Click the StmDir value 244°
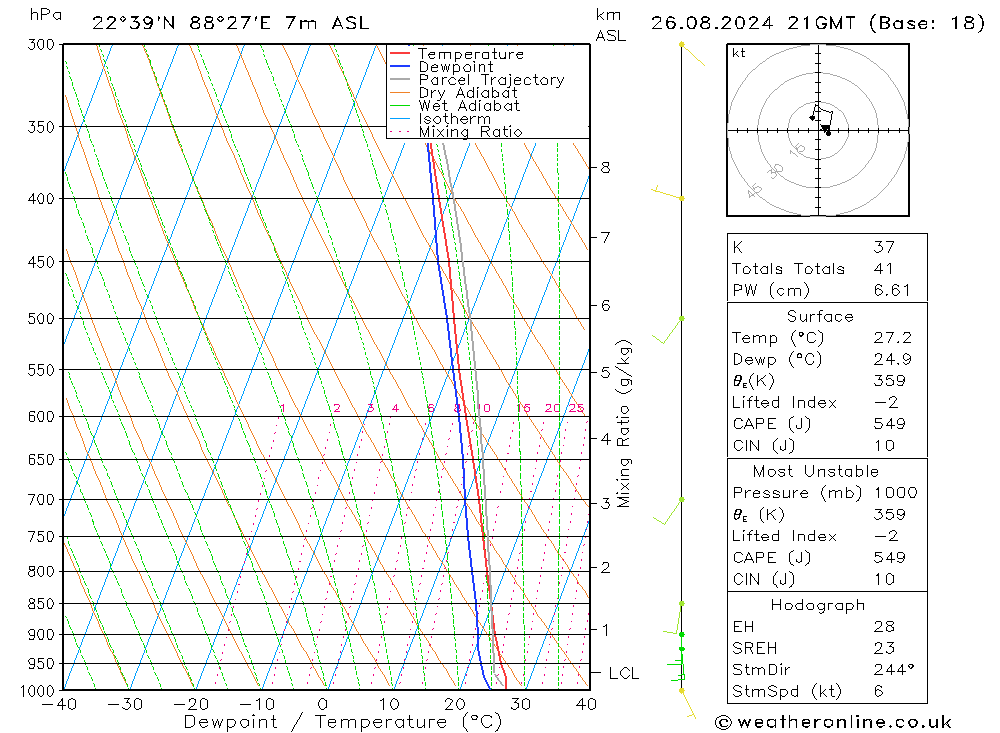The height and width of the screenshot is (733, 1000). [894, 670]
